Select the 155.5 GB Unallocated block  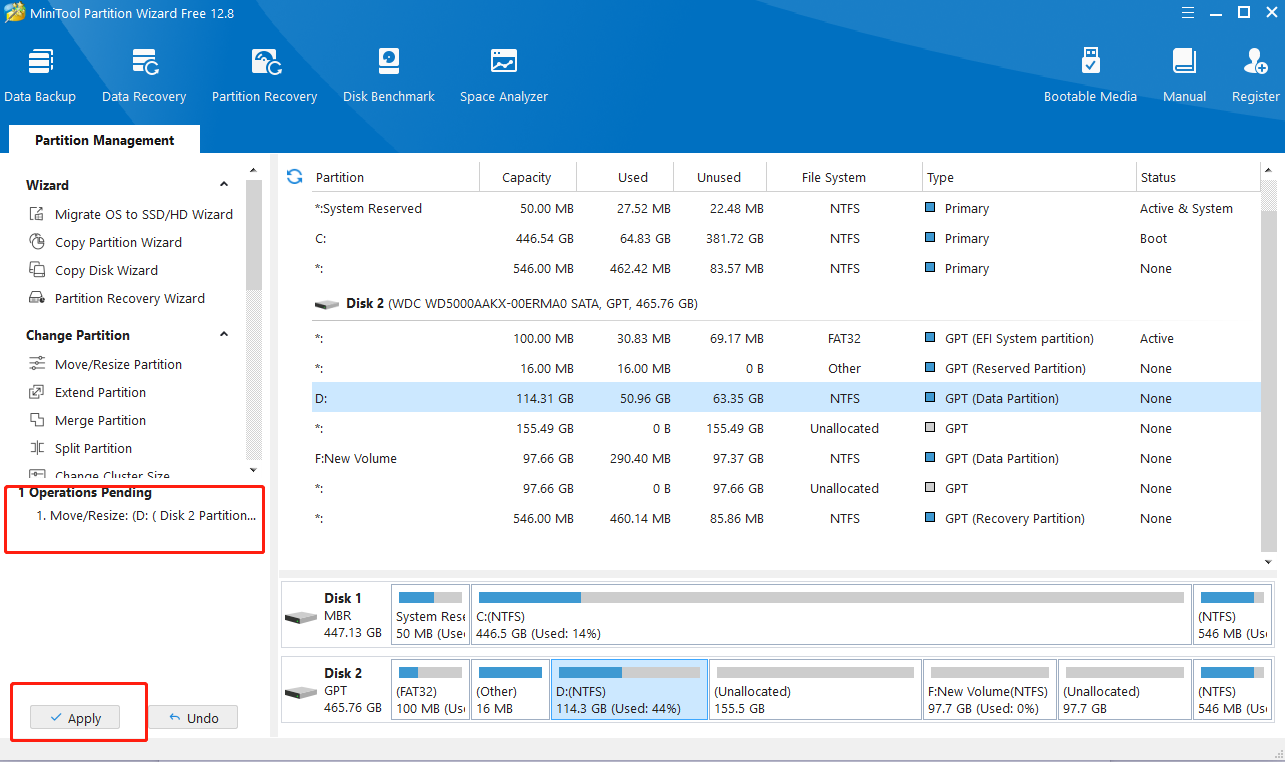pyautogui.click(x=815, y=689)
